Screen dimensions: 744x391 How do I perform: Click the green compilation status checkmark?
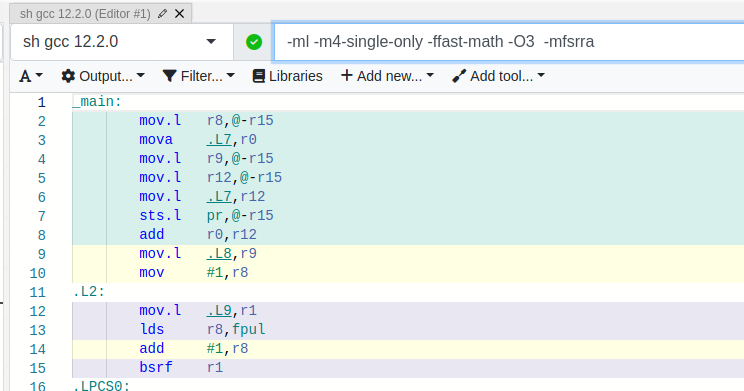click(x=254, y=42)
